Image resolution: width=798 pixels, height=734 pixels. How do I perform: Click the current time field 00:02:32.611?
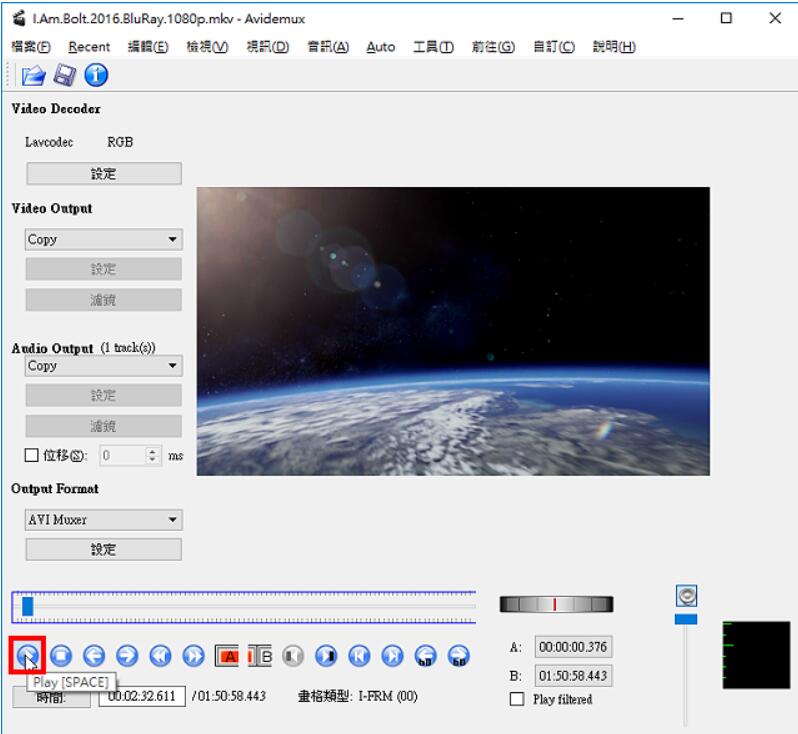pyautogui.click(x=142, y=696)
